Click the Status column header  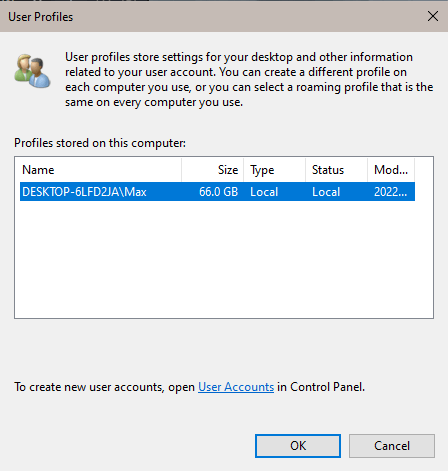point(337,170)
